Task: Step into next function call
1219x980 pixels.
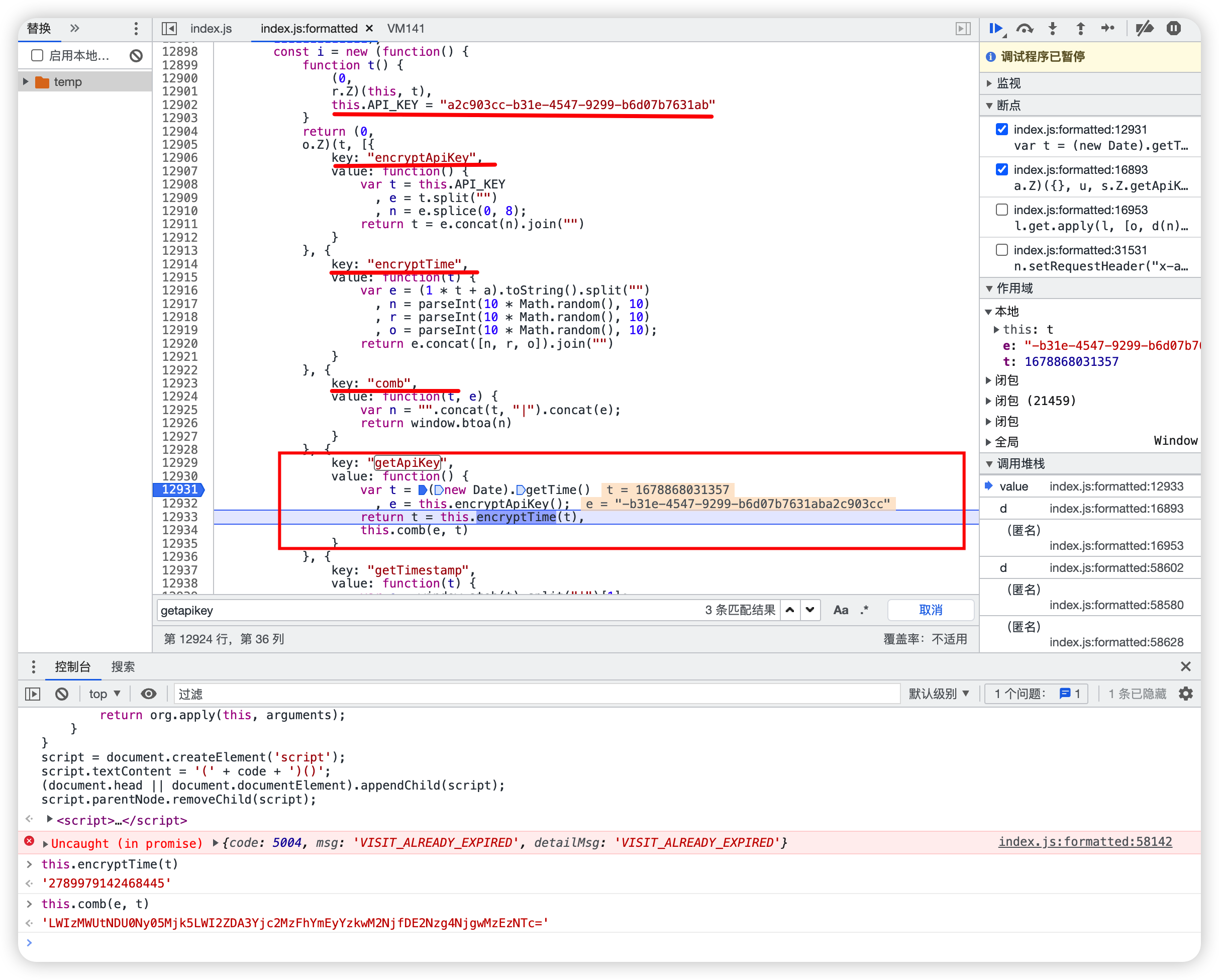Action: click(1053, 28)
